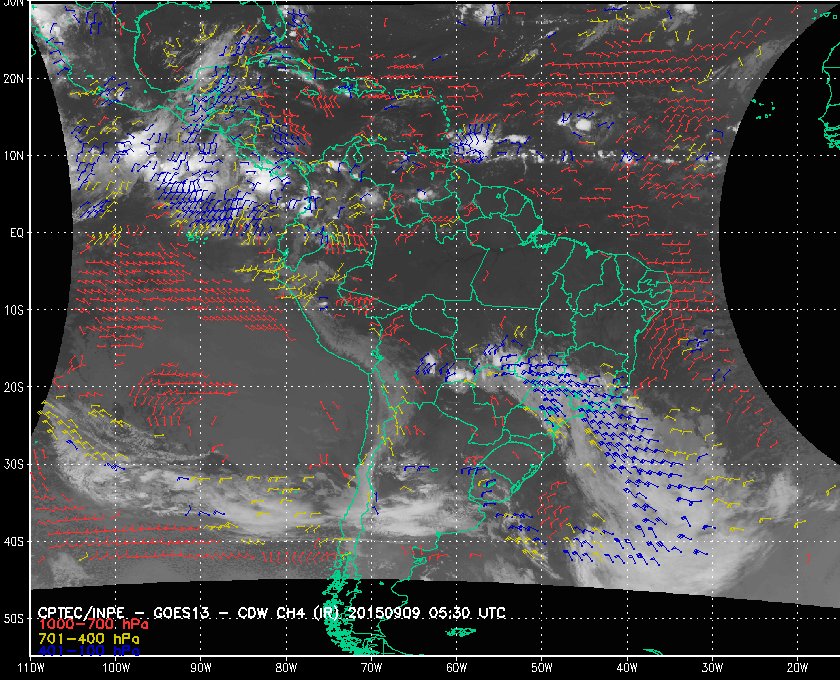
Task: Click the 90W longitude label
Action: pyautogui.click(x=201, y=668)
